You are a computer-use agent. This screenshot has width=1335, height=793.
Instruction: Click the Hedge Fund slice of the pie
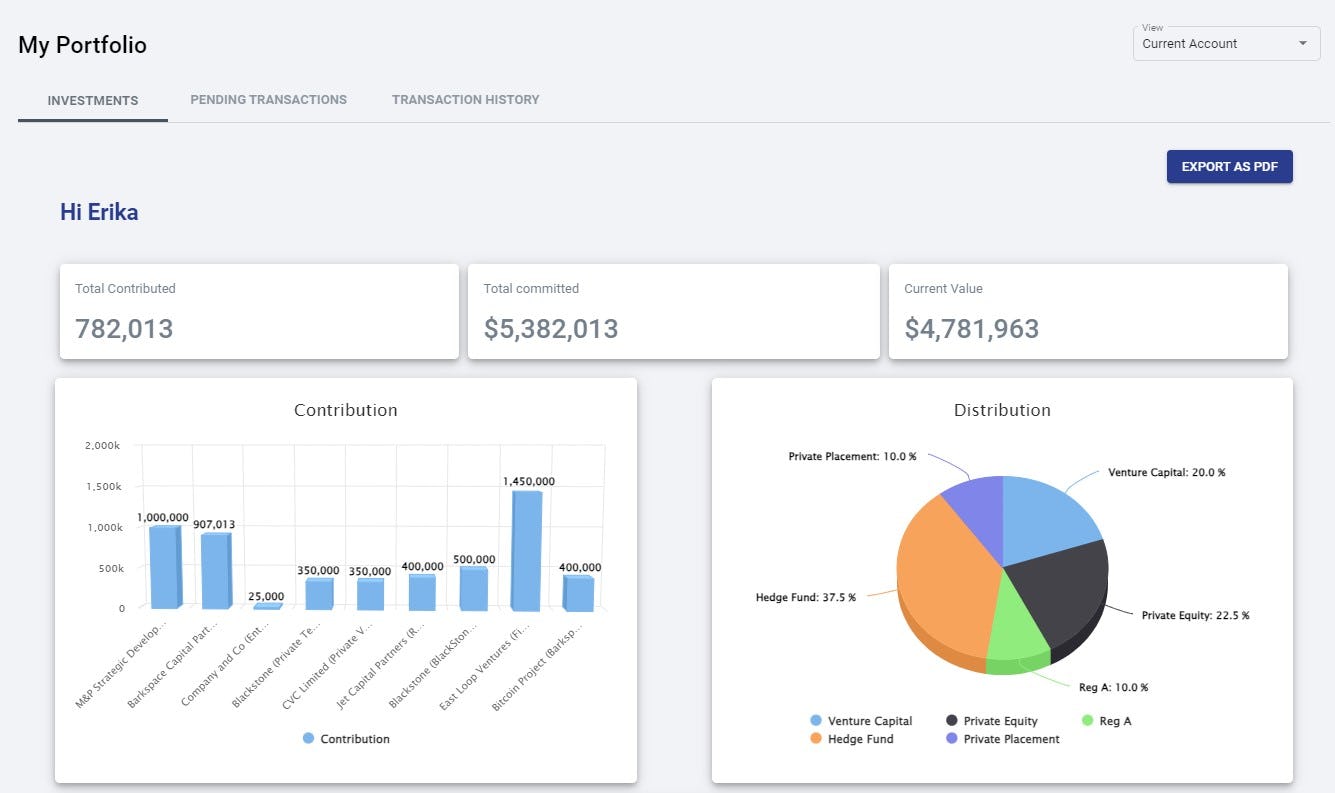[x=950, y=580]
